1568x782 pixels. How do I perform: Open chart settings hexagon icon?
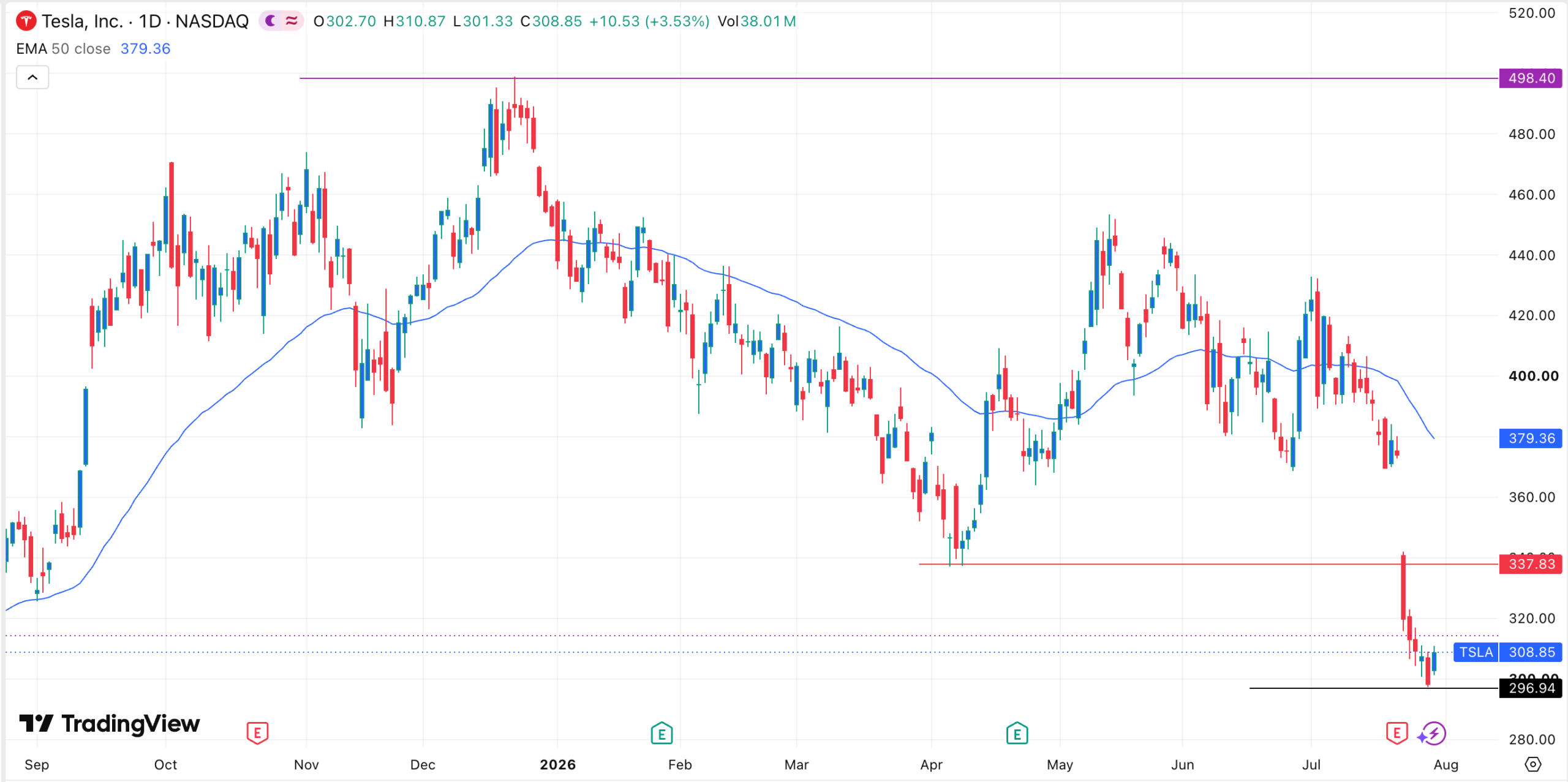1532,764
